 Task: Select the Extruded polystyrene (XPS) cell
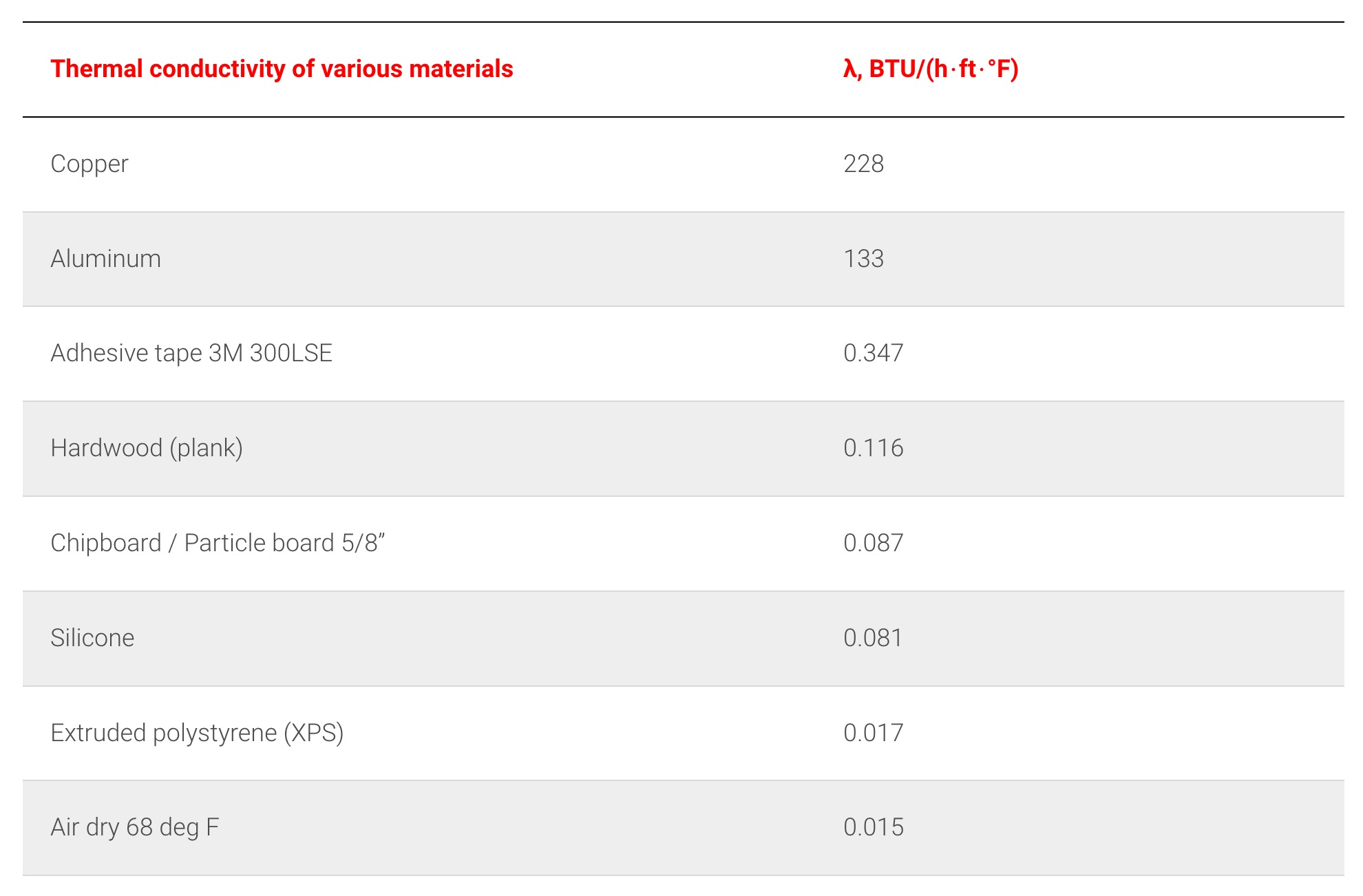tap(197, 733)
